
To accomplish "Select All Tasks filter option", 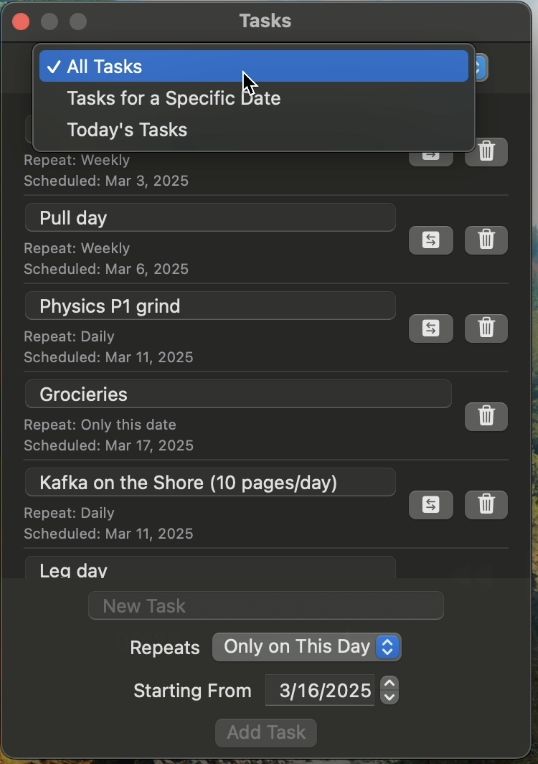I will [254, 66].
